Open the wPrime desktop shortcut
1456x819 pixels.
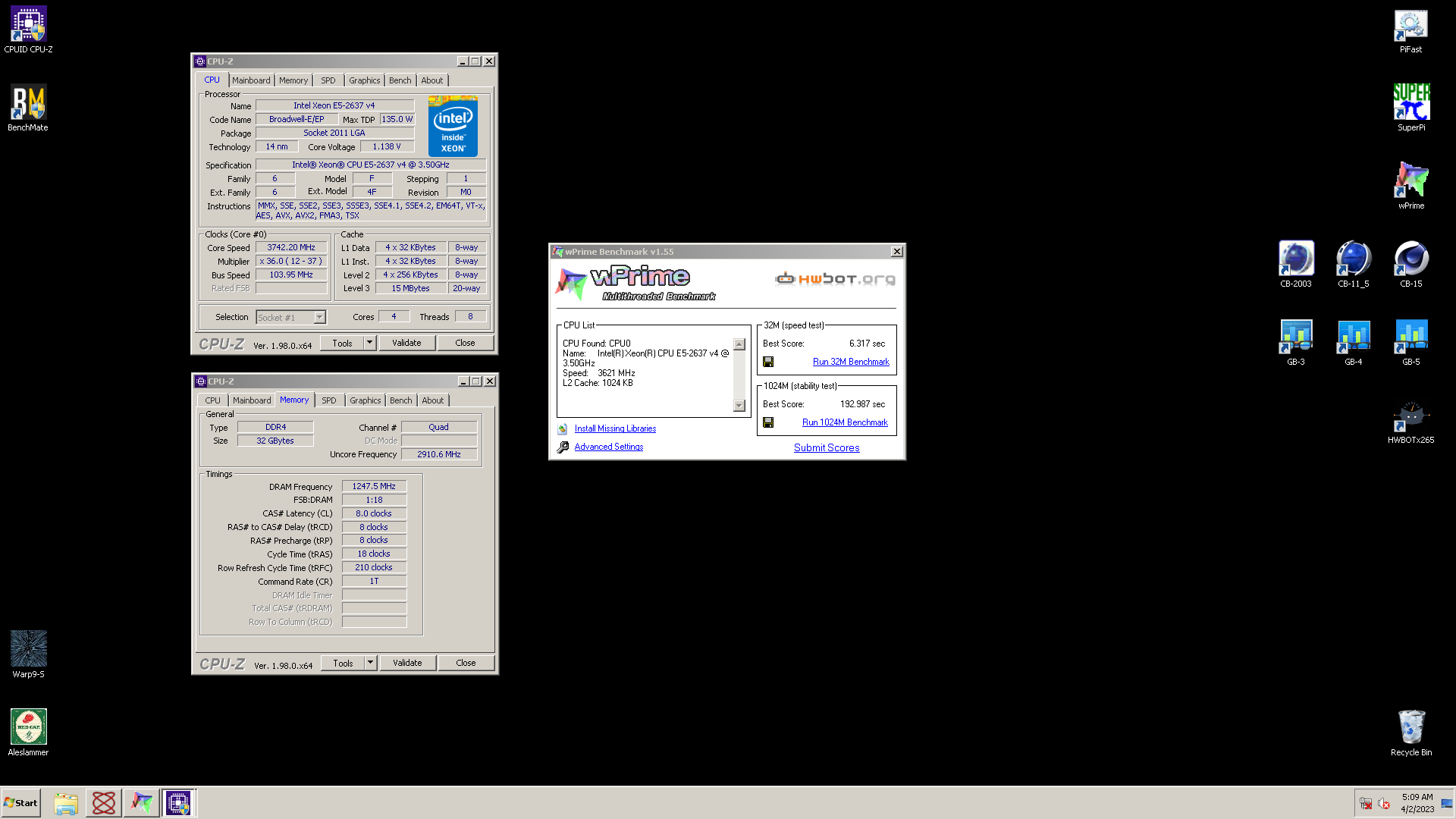[x=1410, y=186]
